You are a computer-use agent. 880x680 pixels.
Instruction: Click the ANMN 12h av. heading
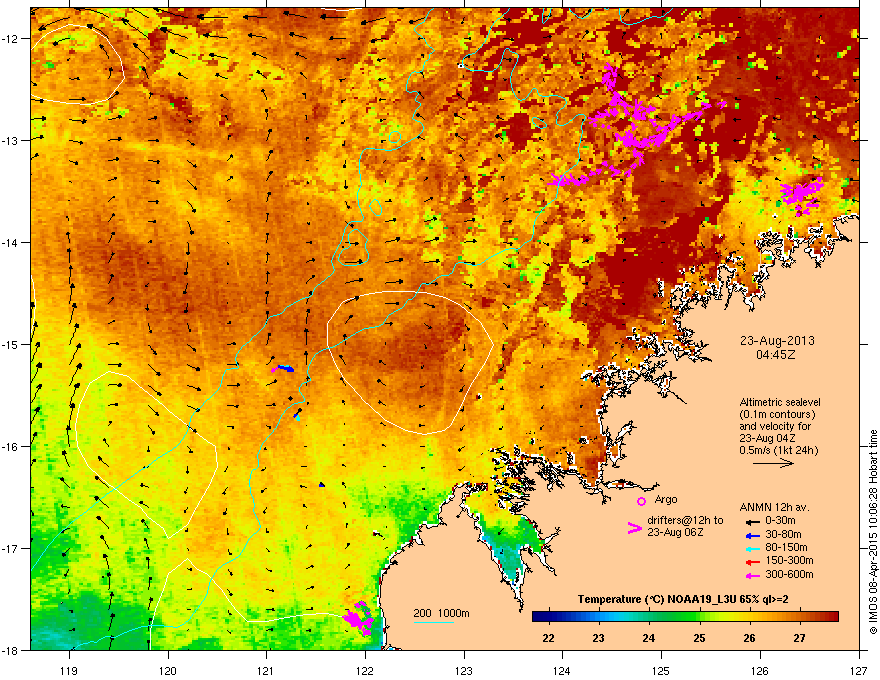tap(774, 507)
